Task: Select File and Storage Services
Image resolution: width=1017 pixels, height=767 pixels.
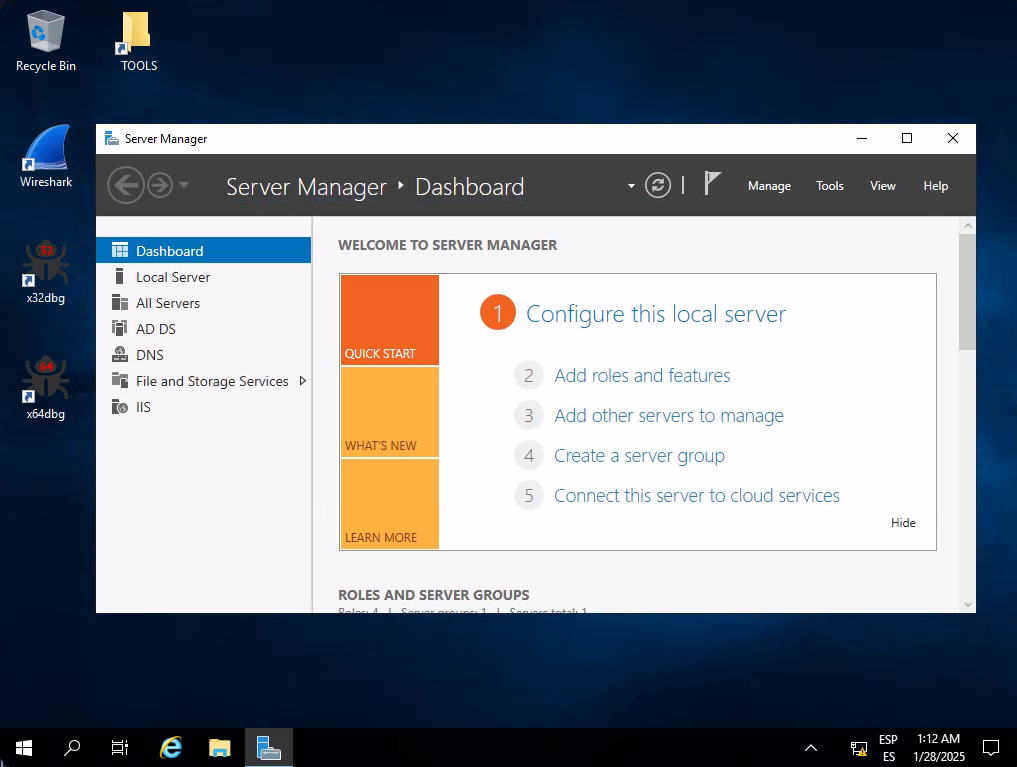Action: (x=204, y=381)
